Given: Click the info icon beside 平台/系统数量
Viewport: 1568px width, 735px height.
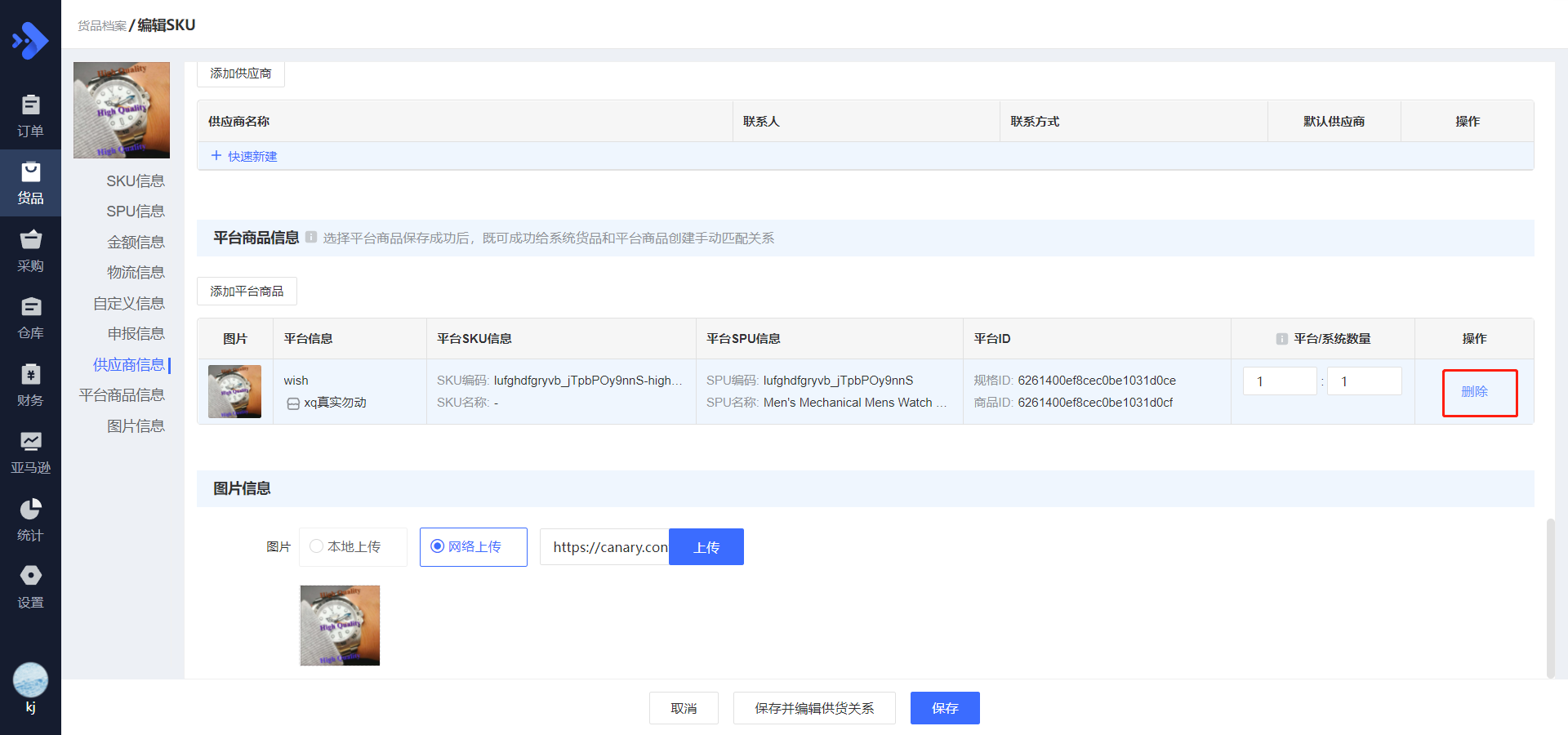Looking at the screenshot, I should coord(1281,339).
